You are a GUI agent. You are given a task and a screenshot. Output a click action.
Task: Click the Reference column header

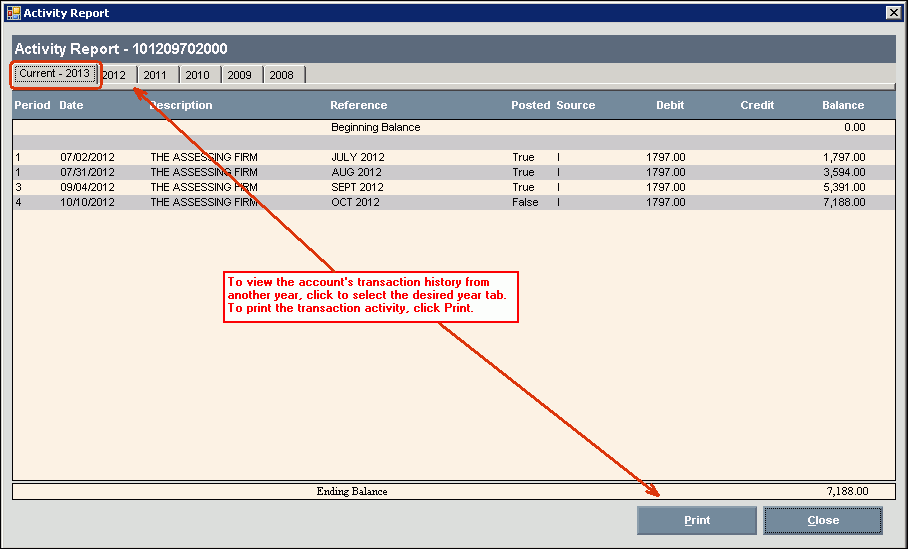tap(358, 105)
